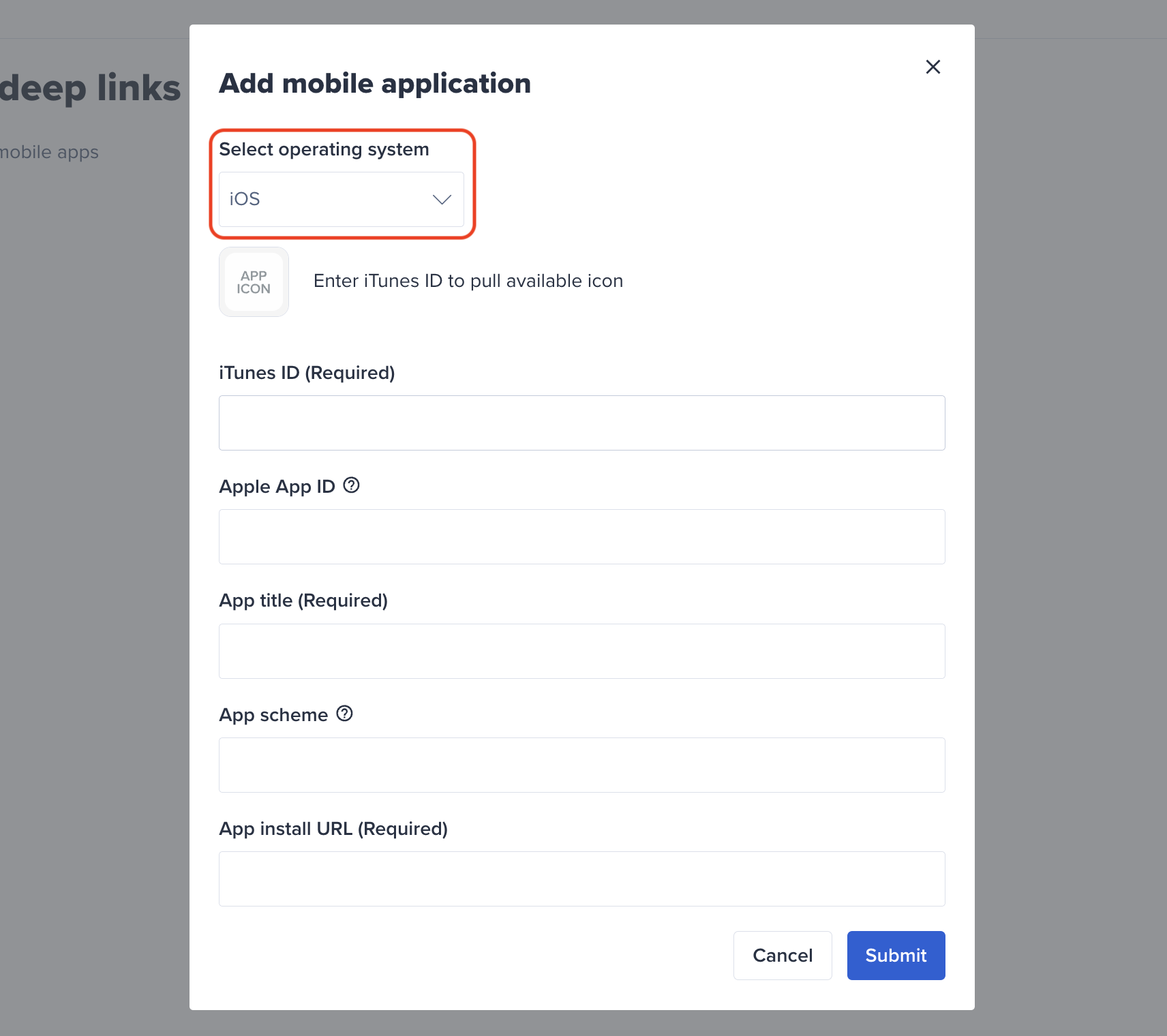The height and width of the screenshot is (1036, 1167).
Task: Click the iTunes ID required label
Action: [x=307, y=373]
